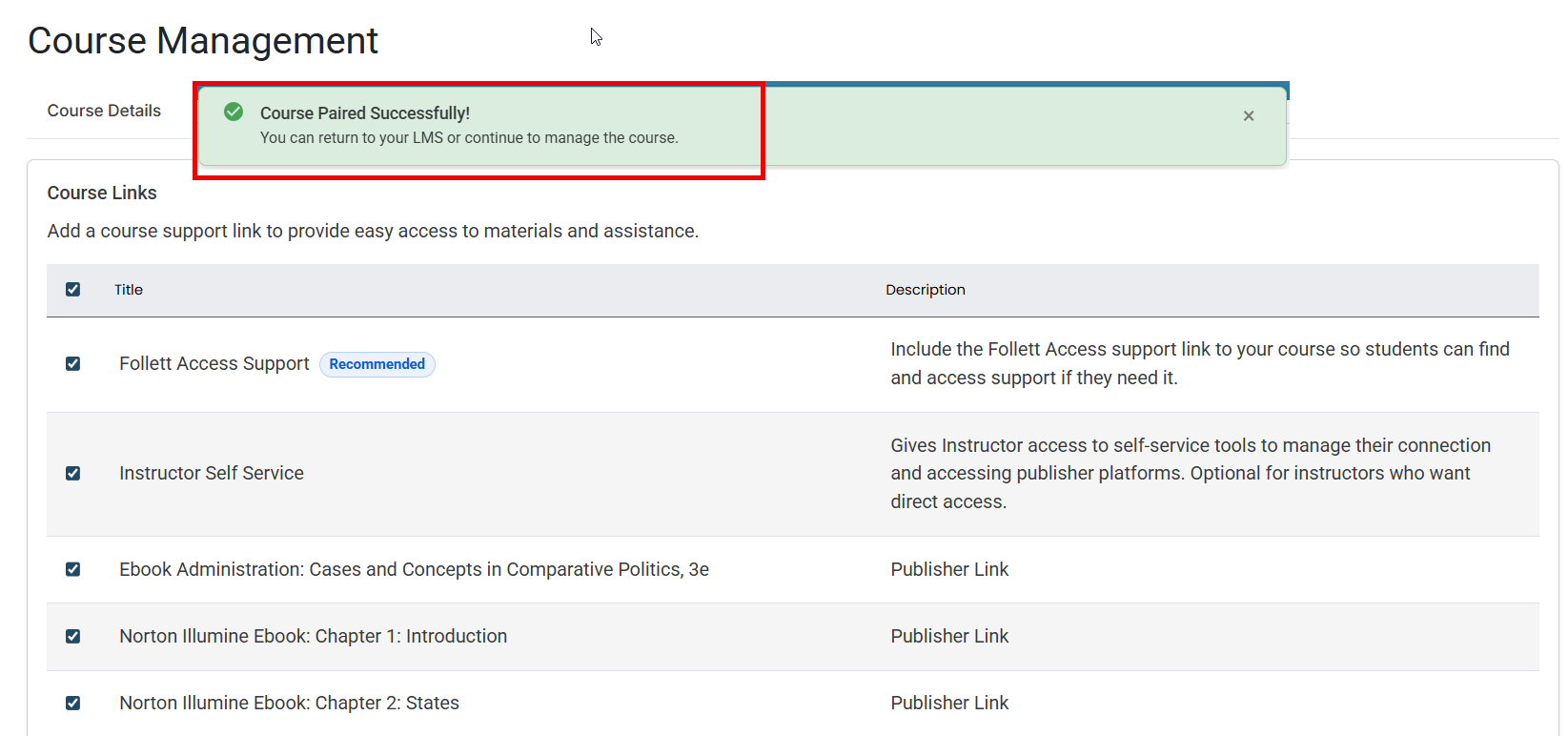Click Norton Illumine Ebook: Chapter 1: Introduction
This screenshot has height=736, width=1568.
(x=313, y=636)
